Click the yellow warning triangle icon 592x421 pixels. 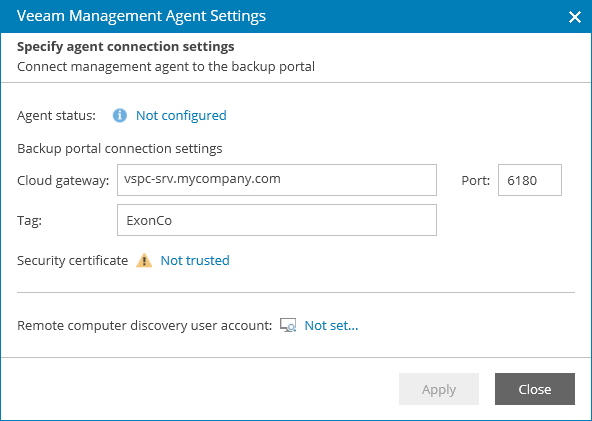[x=144, y=261]
